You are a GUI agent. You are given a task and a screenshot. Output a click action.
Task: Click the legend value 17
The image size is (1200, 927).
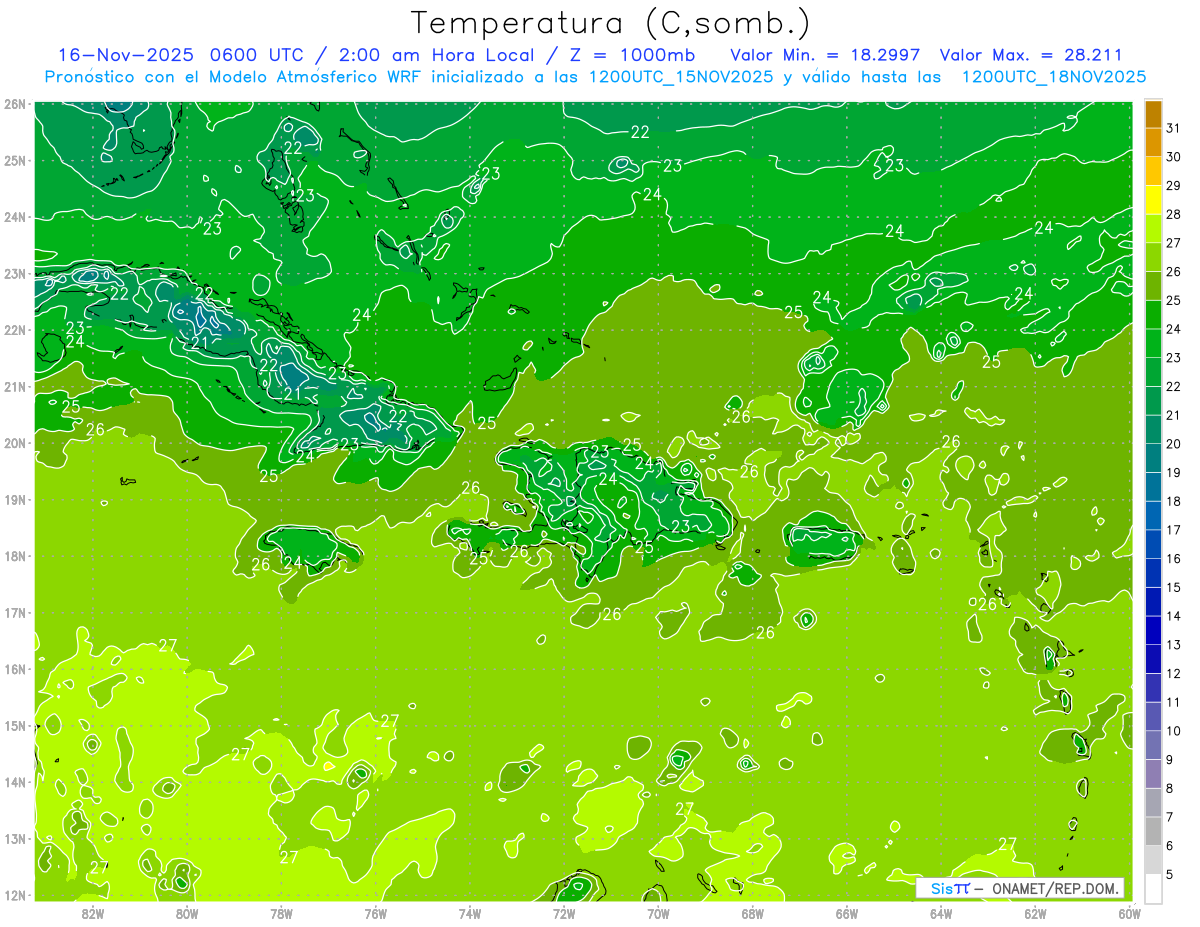click(1174, 530)
